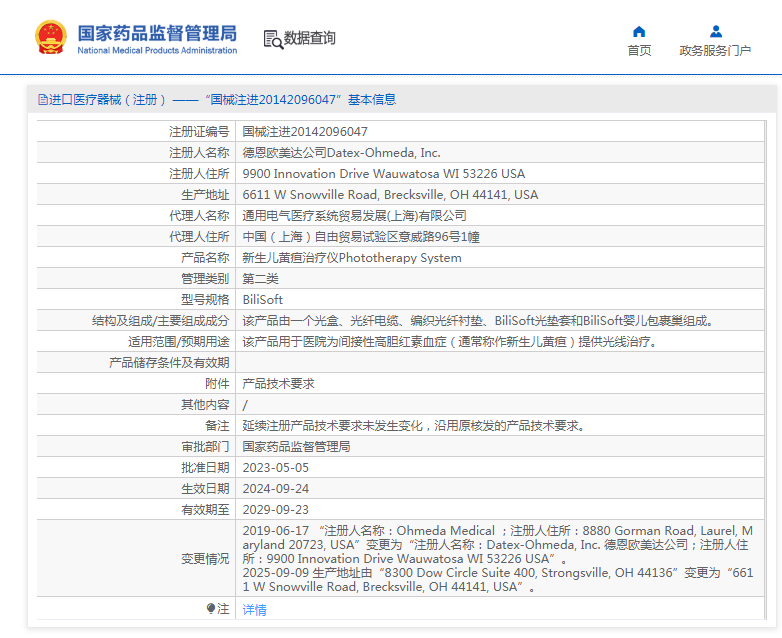Image resolution: width=782 pixels, height=638 pixels.
Task: Open the 详情 link
Action: click(254, 610)
